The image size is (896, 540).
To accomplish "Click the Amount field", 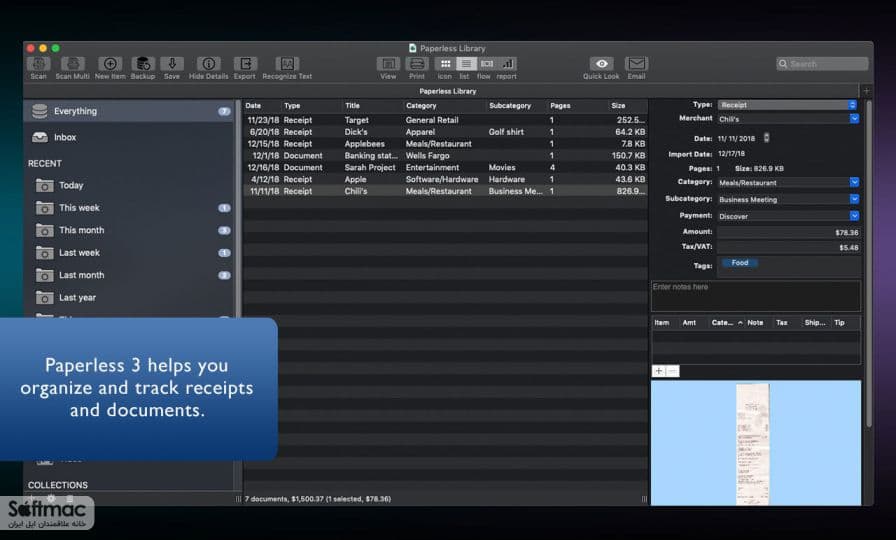I will (x=789, y=232).
